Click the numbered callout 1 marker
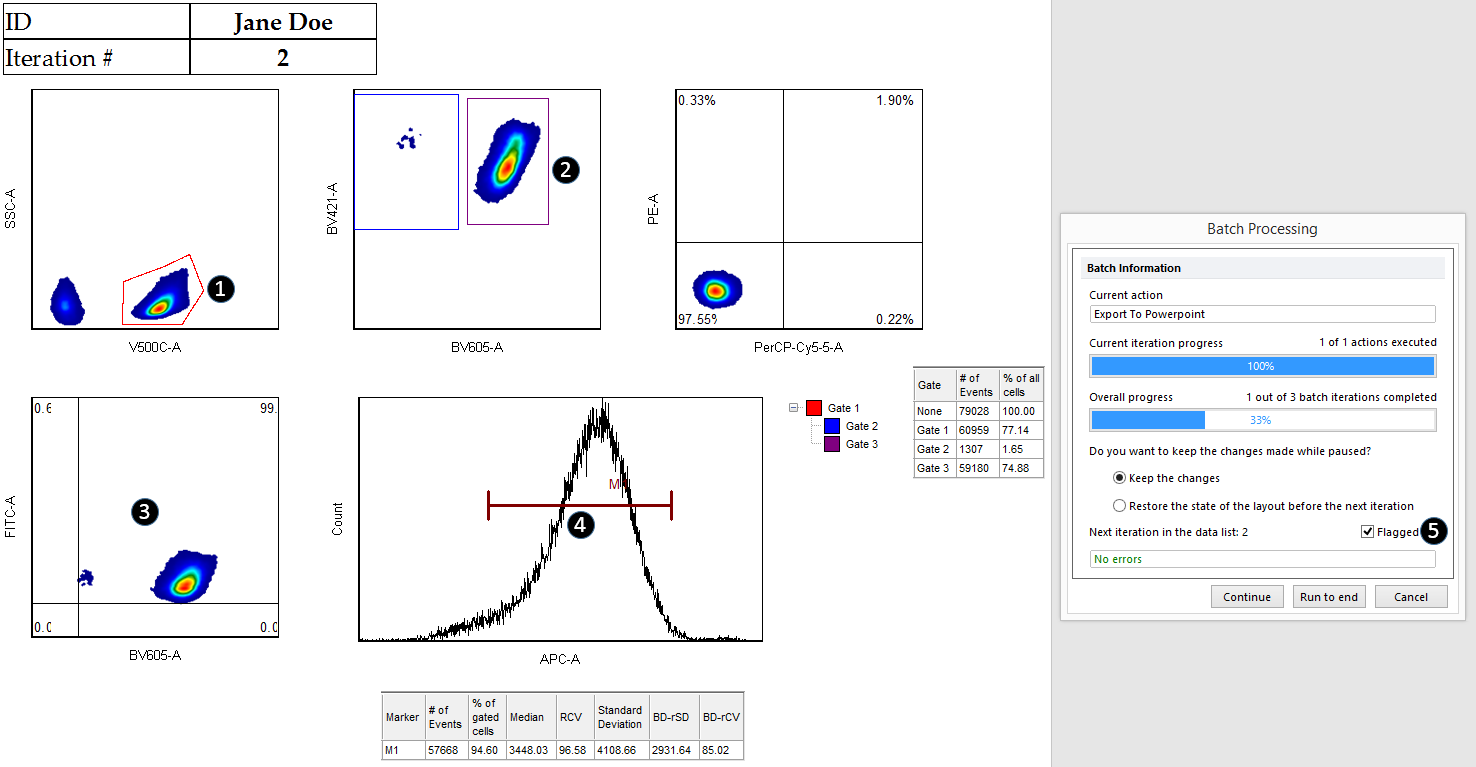 click(220, 289)
